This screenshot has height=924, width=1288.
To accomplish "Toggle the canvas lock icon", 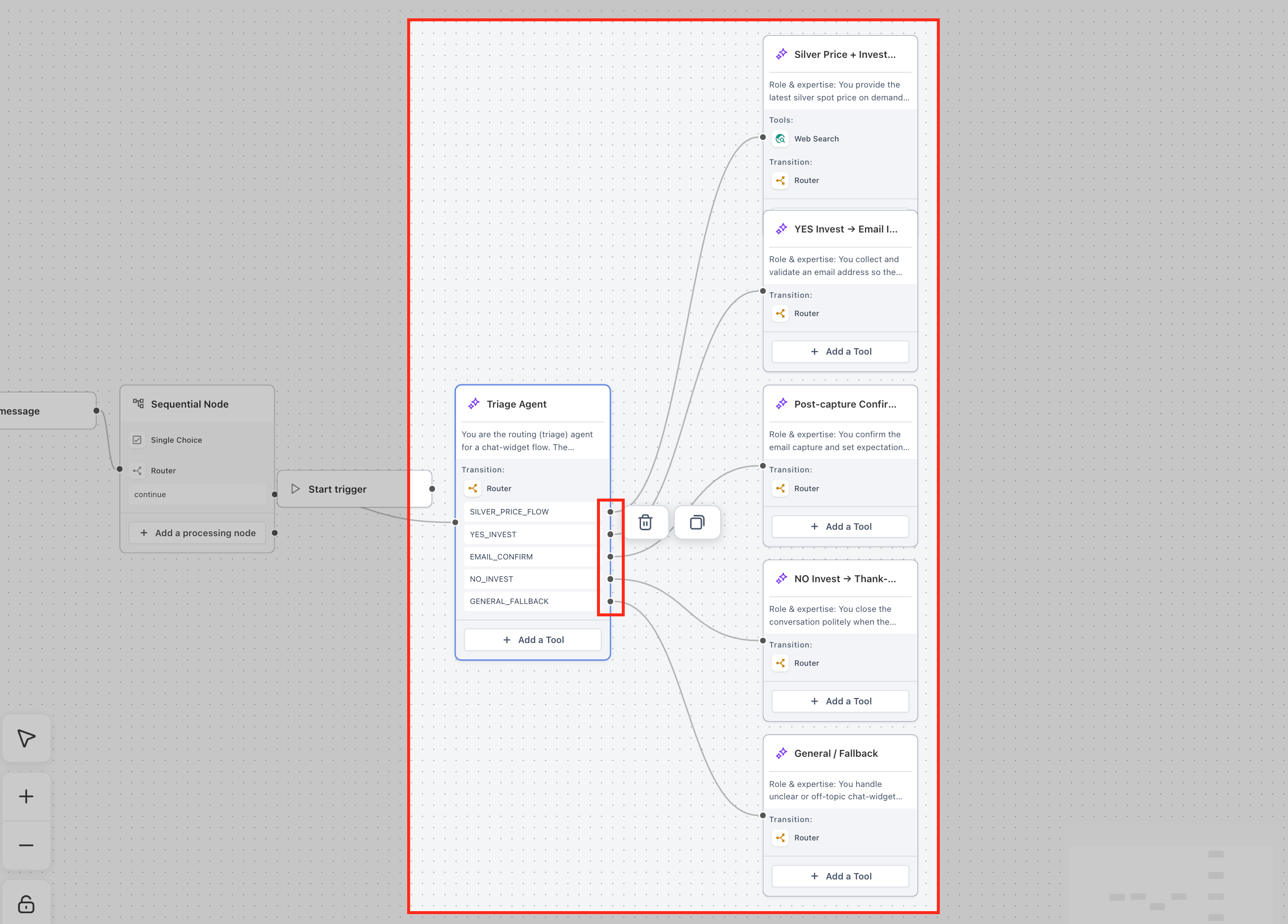I will click(x=26, y=904).
